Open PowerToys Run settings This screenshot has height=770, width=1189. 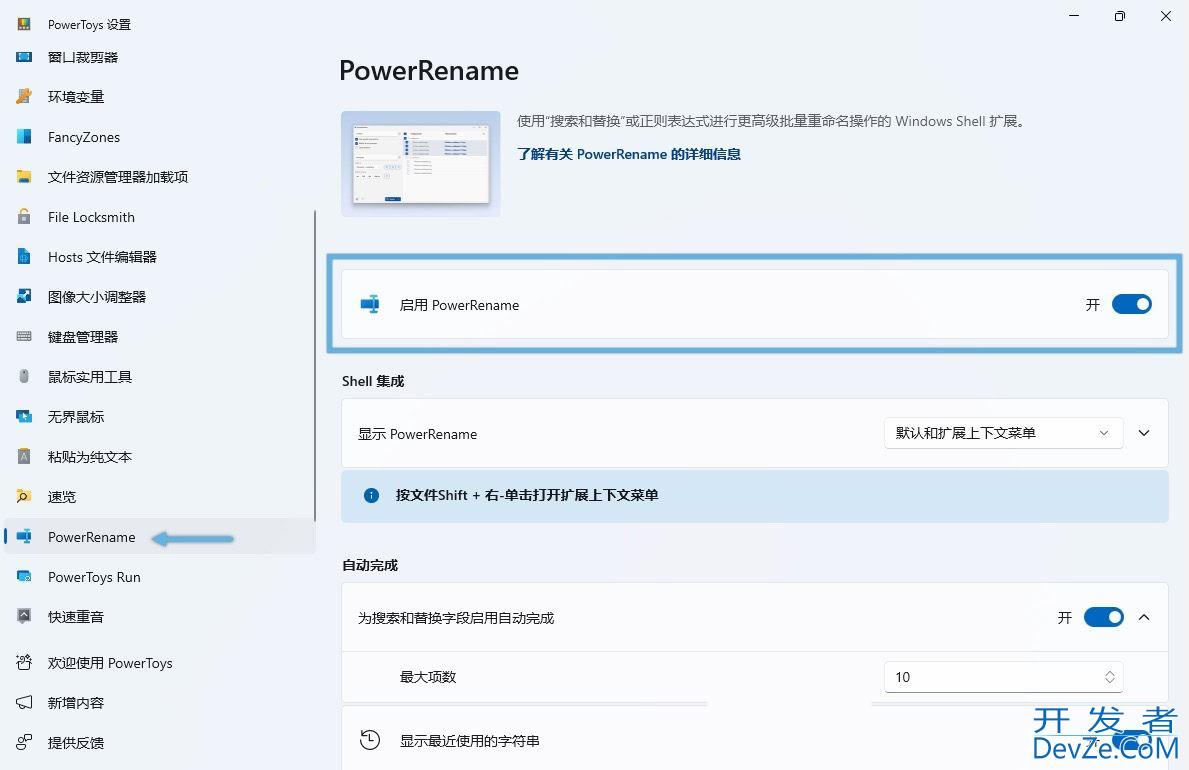tap(94, 577)
